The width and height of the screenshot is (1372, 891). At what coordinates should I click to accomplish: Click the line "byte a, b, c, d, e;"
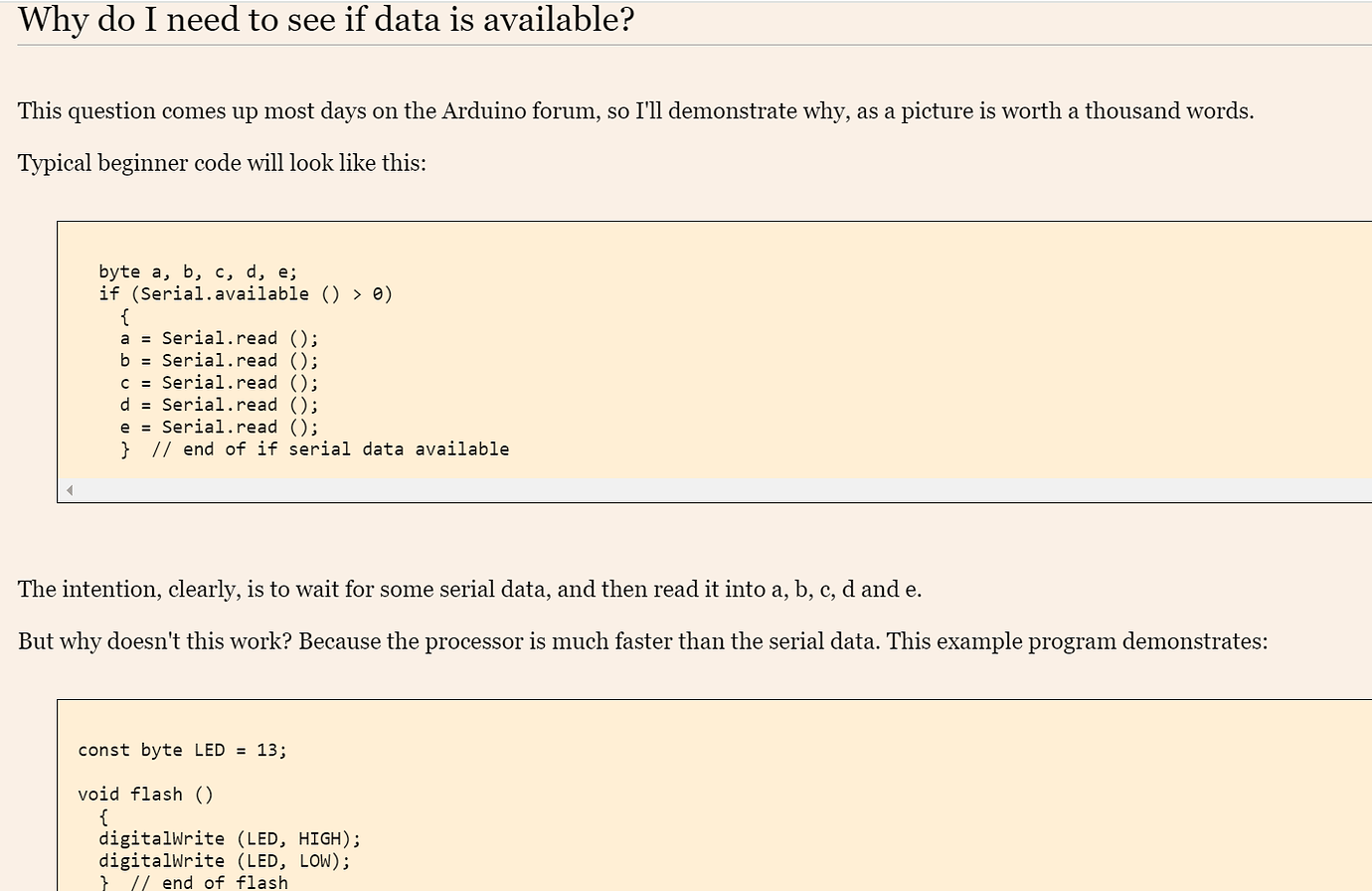[198, 271]
